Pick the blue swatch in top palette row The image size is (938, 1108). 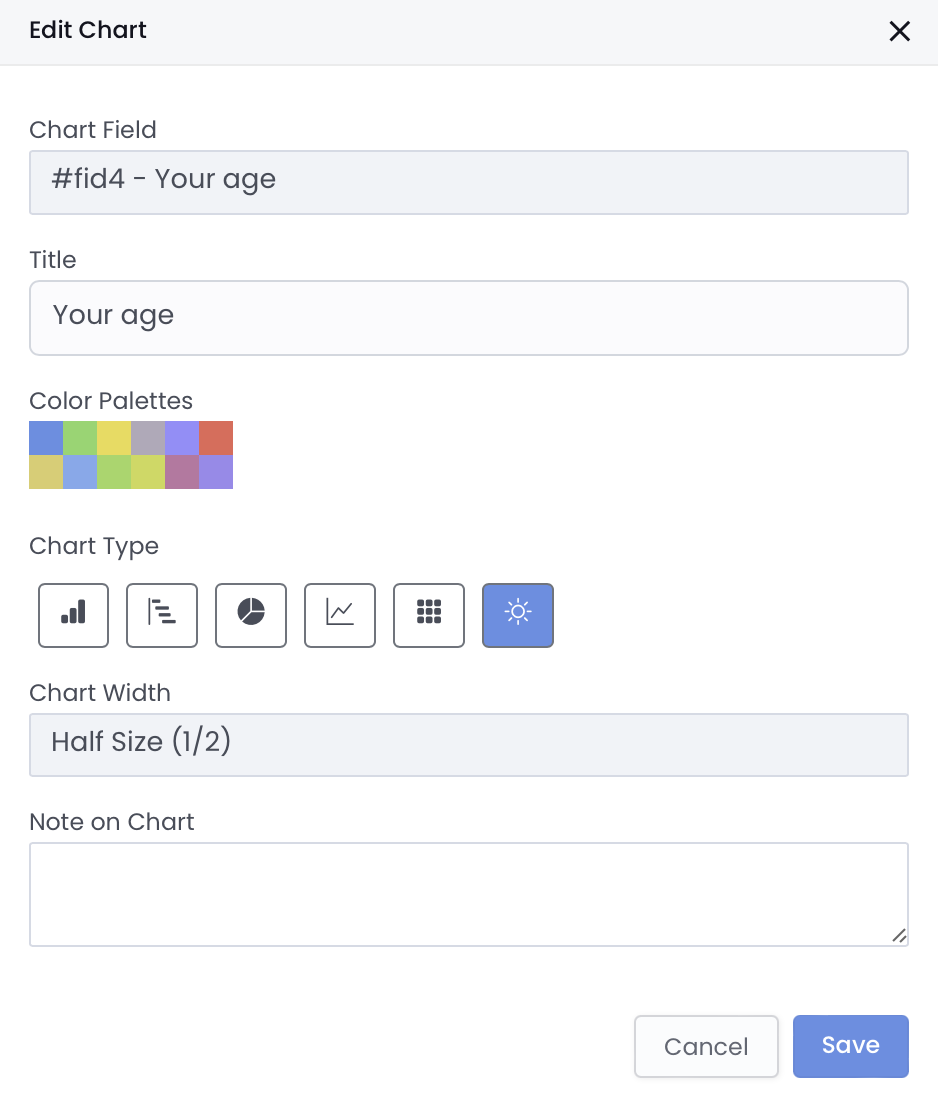46,438
